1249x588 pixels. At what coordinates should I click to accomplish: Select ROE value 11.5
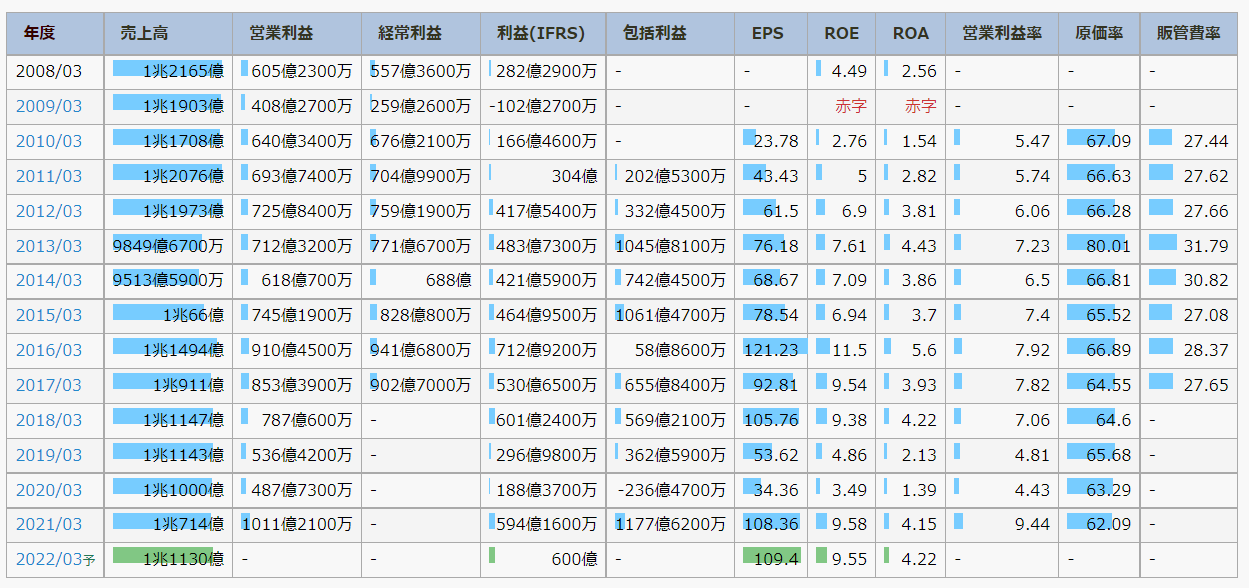pos(850,350)
